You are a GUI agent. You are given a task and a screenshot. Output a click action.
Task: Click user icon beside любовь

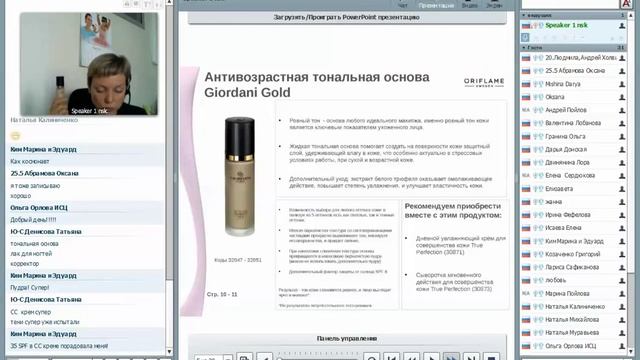(622, 280)
